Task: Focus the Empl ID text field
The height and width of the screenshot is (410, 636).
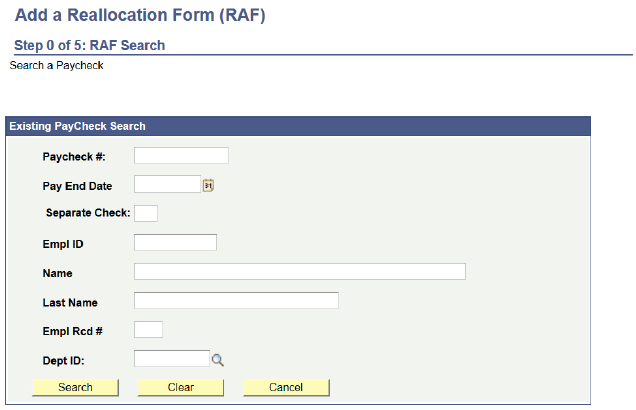Action: click(x=175, y=243)
